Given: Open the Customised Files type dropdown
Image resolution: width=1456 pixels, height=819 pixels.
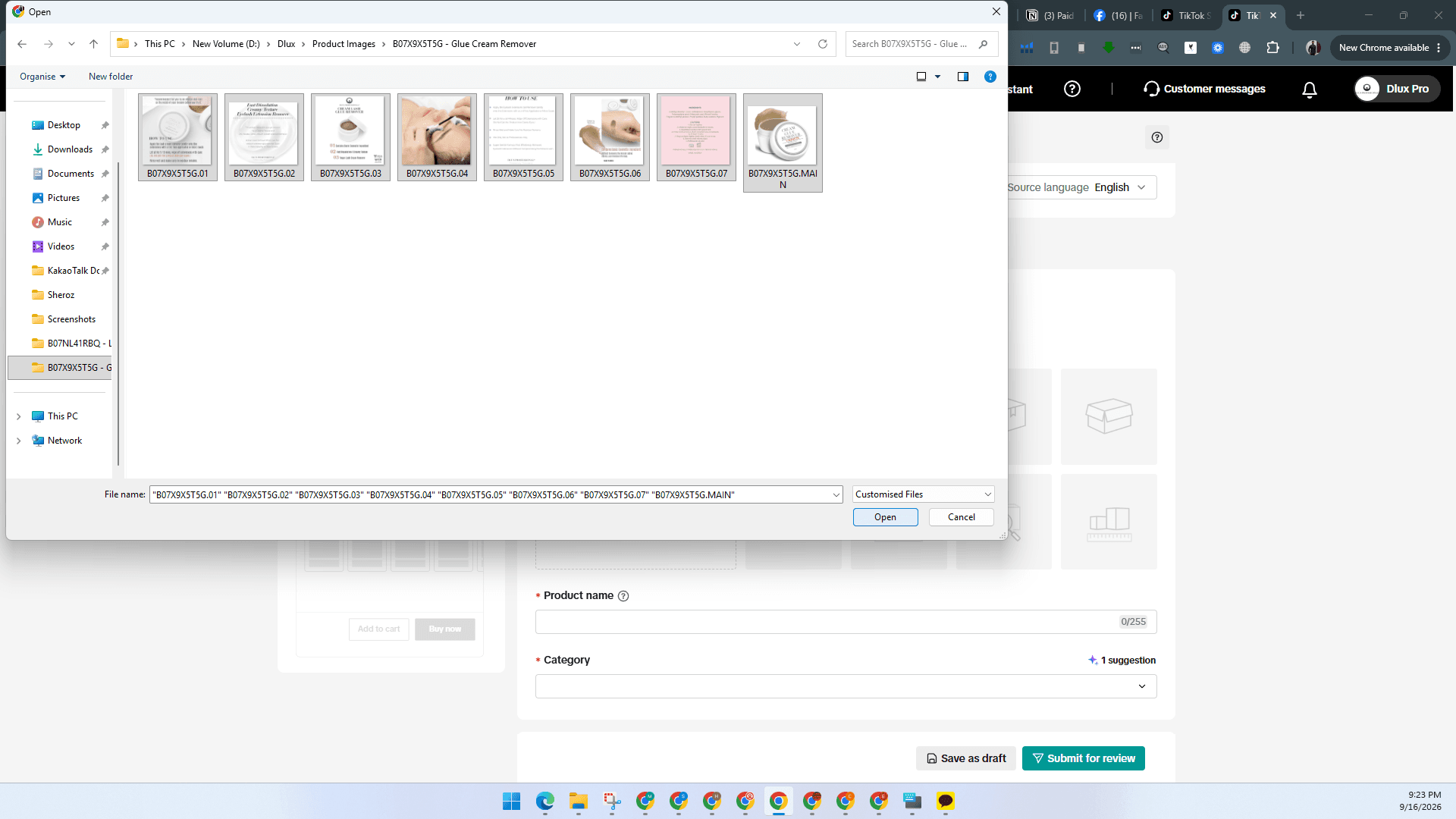Looking at the screenshot, I should [923, 494].
